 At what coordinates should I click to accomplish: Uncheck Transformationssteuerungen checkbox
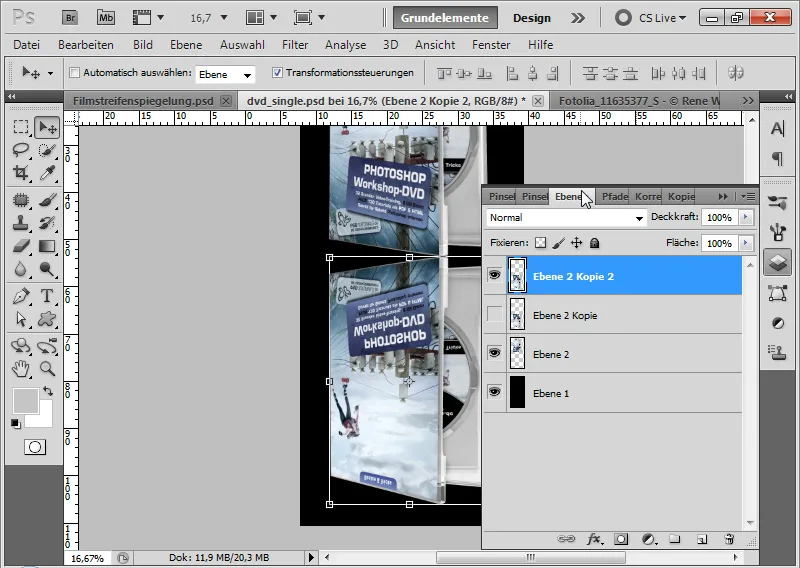coord(277,72)
